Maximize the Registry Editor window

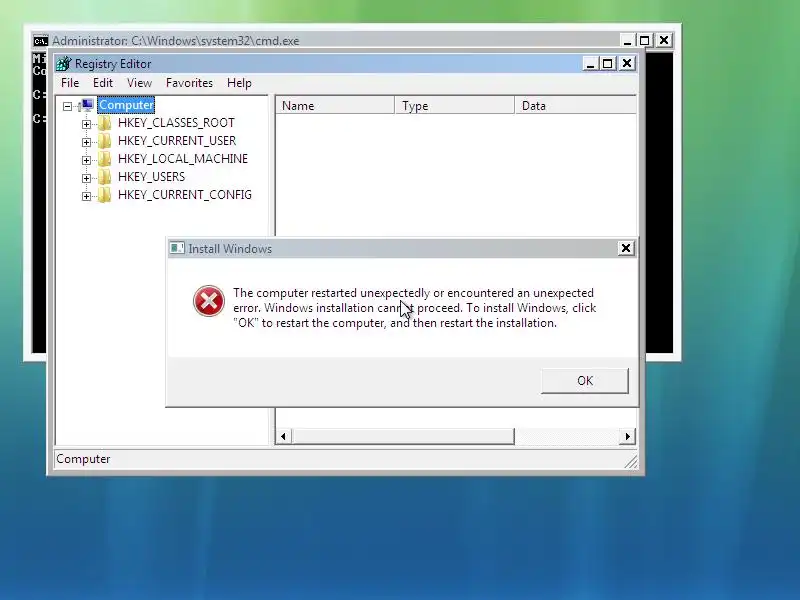pyautogui.click(x=608, y=63)
